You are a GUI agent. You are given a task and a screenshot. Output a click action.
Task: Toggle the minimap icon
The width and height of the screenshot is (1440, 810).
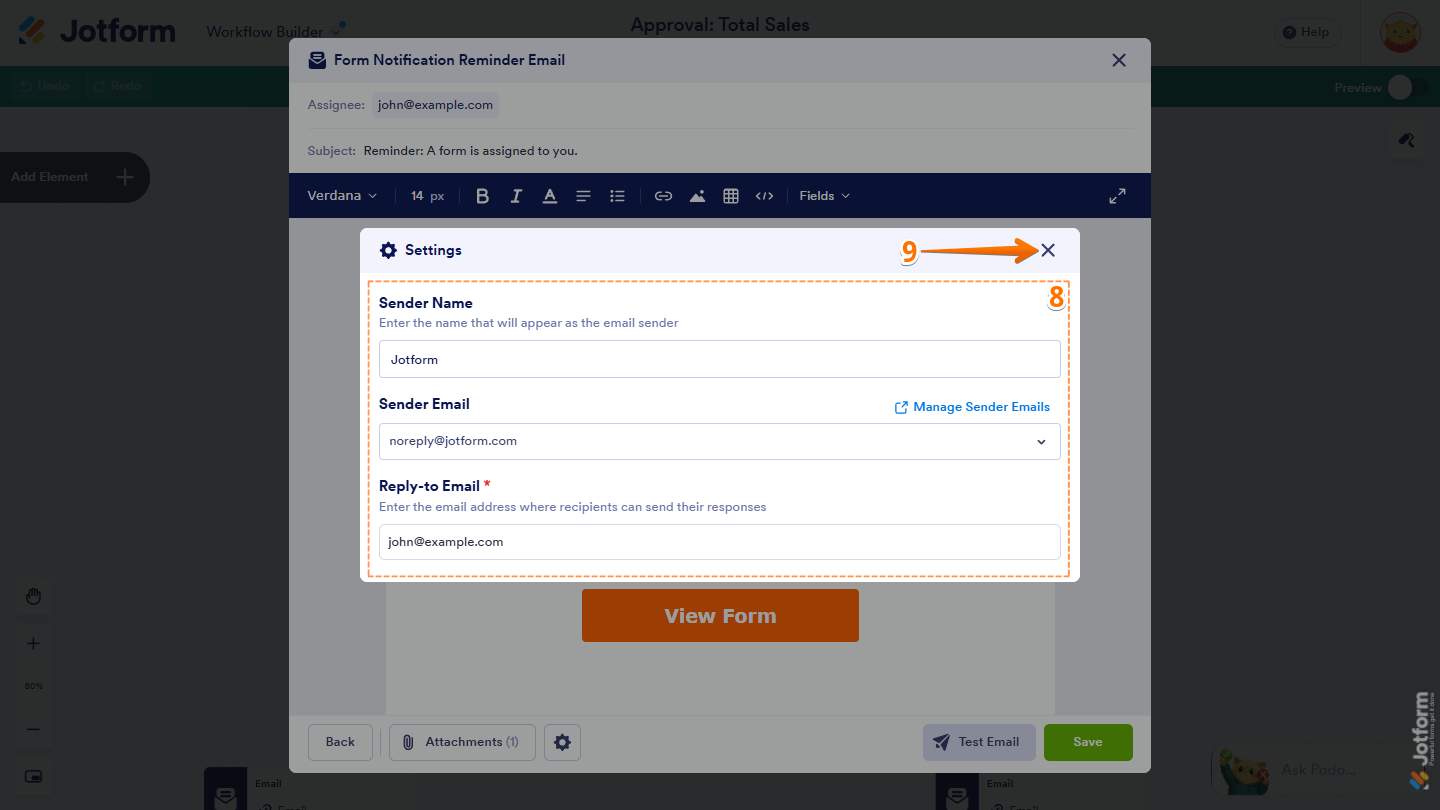pos(33,776)
